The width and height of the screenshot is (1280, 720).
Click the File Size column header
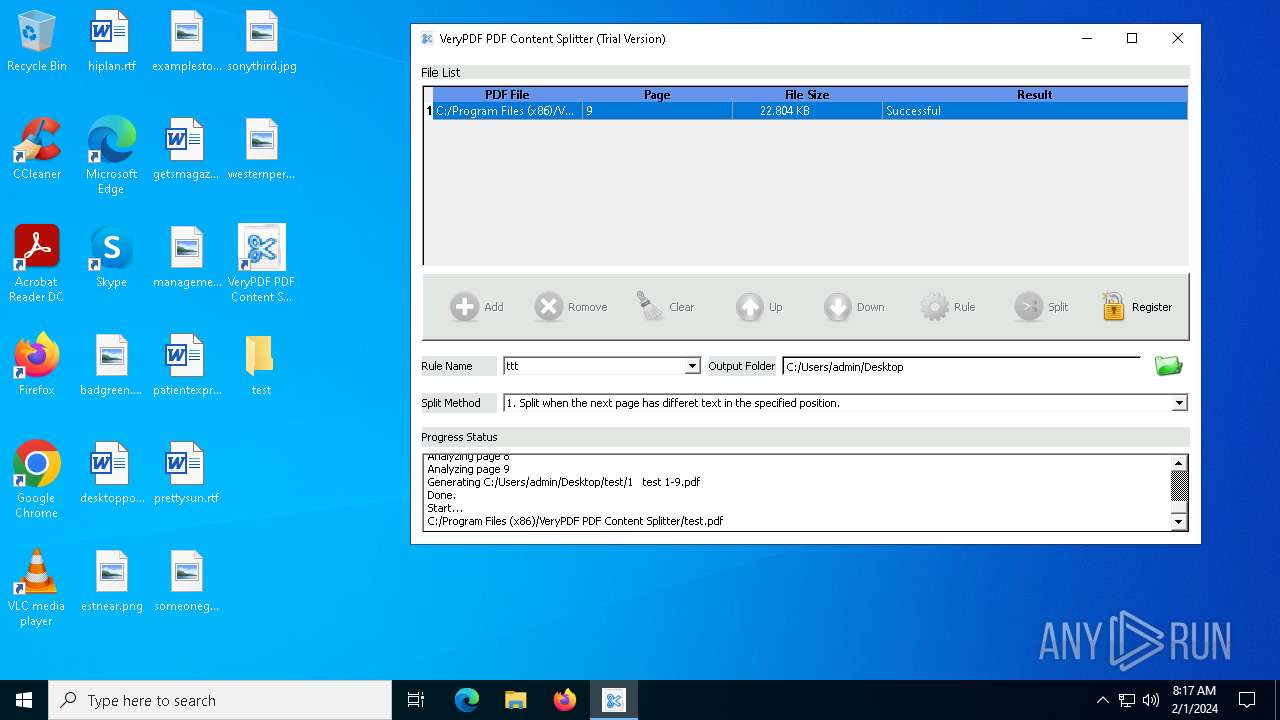click(807, 95)
